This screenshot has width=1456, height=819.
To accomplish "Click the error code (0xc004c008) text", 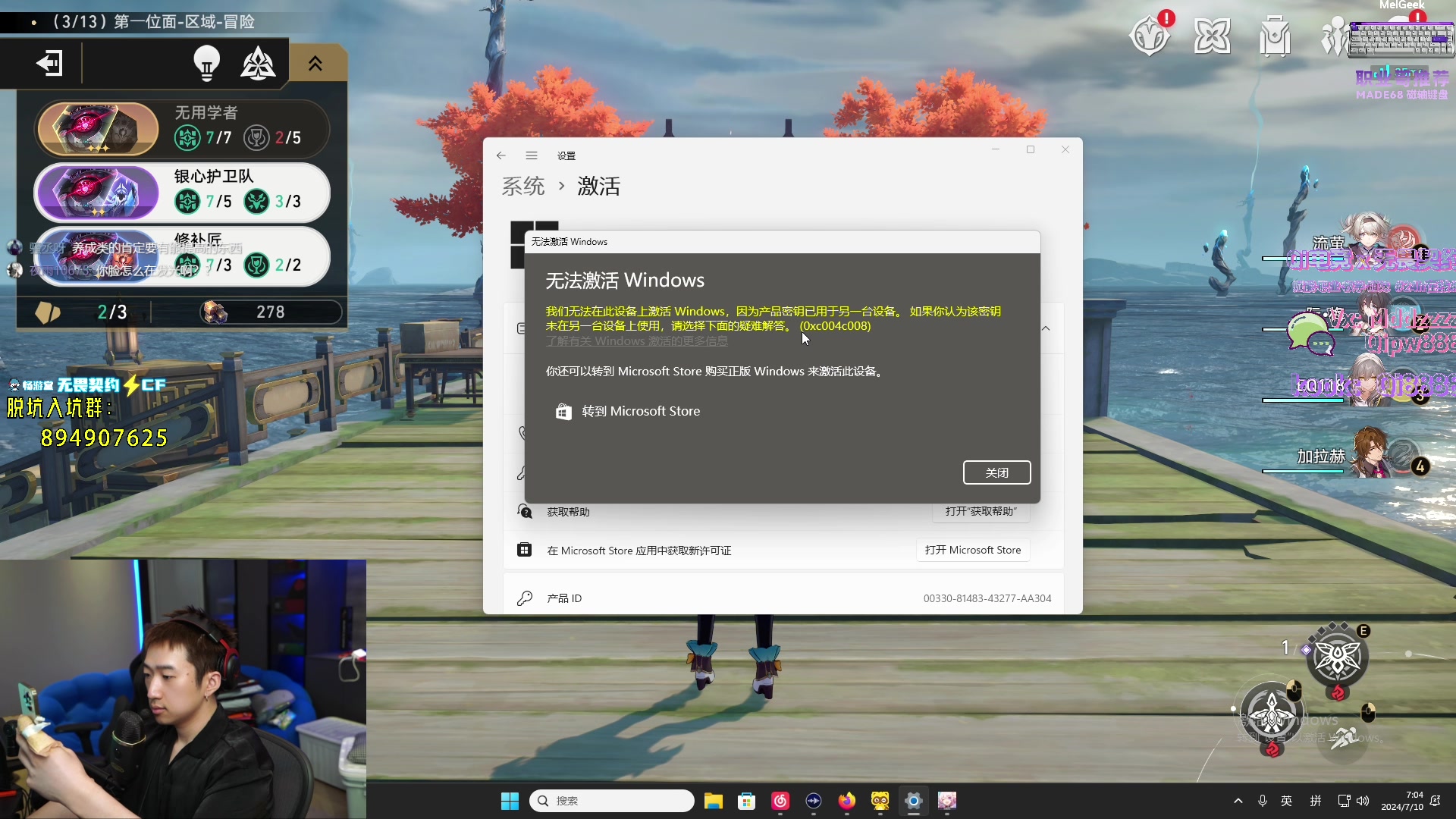I will (x=835, y=326).
